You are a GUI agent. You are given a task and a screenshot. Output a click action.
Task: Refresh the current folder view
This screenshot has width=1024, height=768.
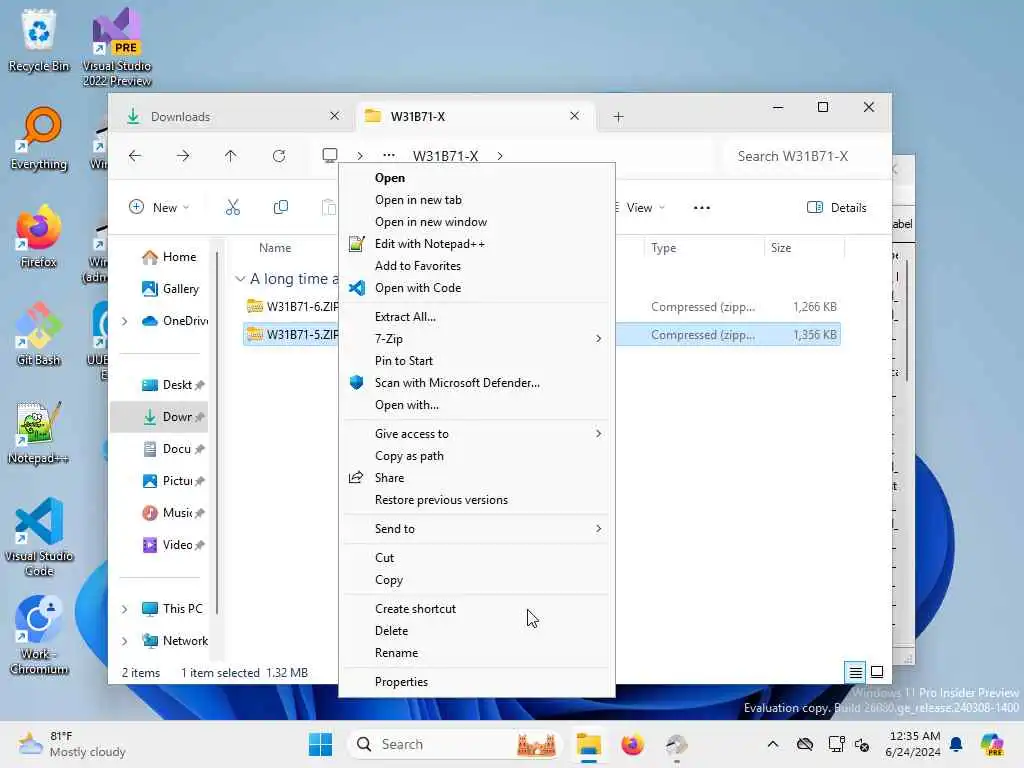click(x=279, y=155)
